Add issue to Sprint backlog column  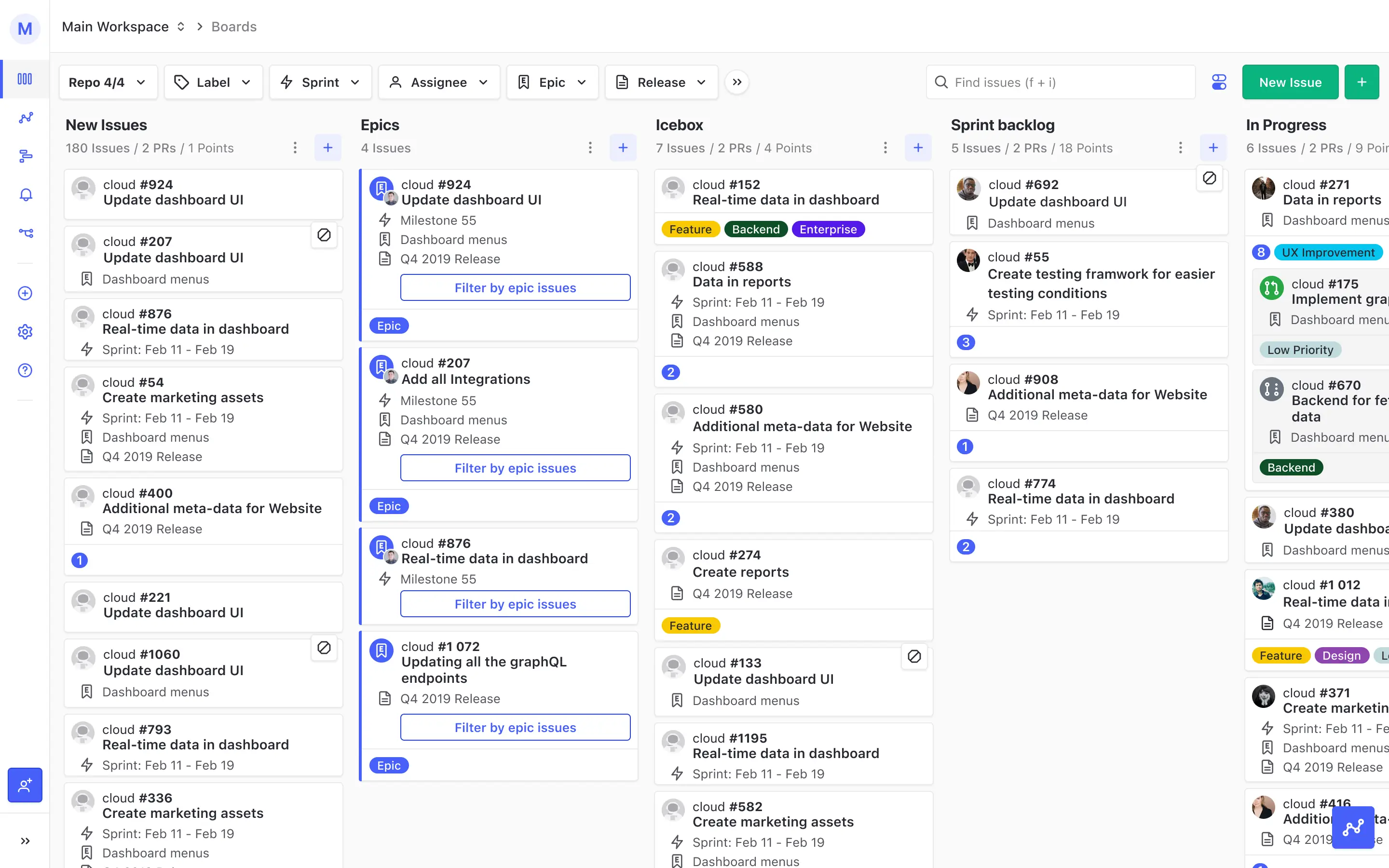coord(1213,148)
